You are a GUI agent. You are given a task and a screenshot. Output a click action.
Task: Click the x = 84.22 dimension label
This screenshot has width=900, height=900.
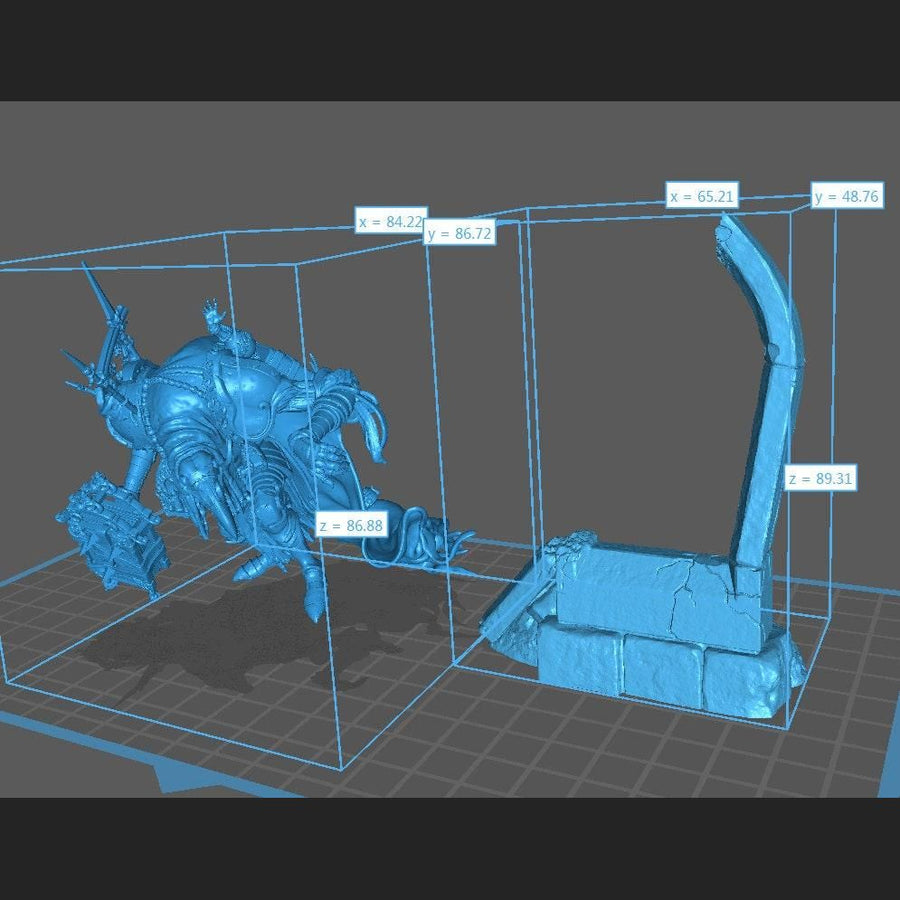click(x=391, y=221)
